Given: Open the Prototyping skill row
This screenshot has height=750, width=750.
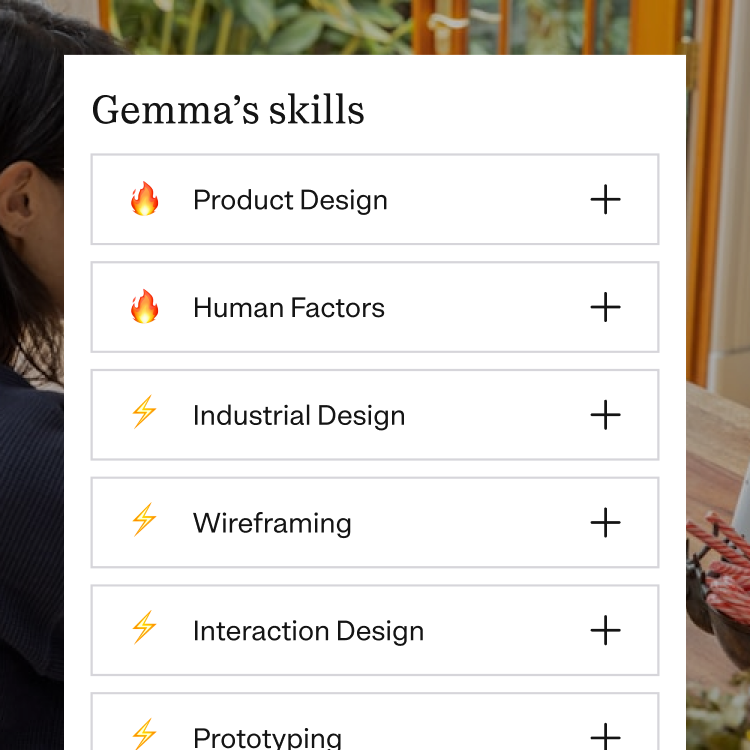Looking at the screenshot, I should click(x=375, y=721).
